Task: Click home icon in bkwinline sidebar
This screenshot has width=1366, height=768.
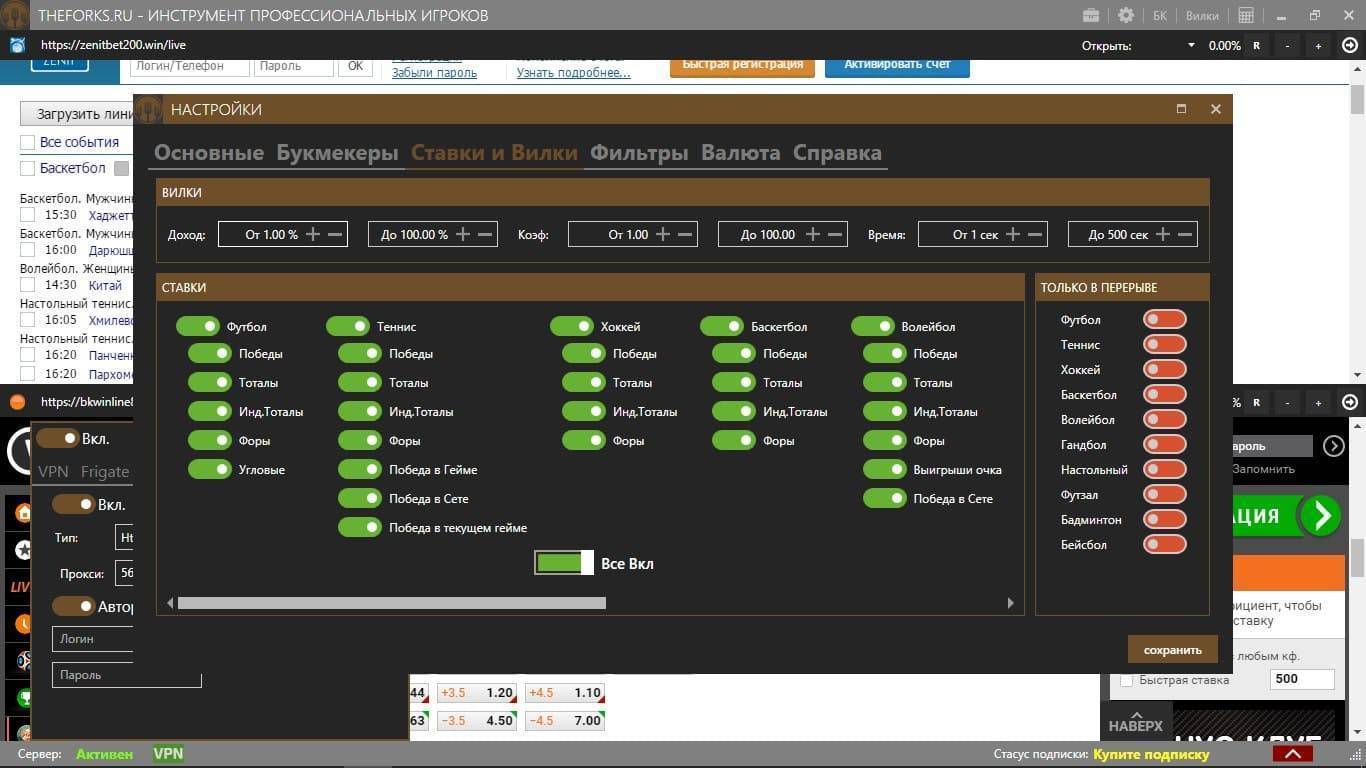Action: coord(22,513)
